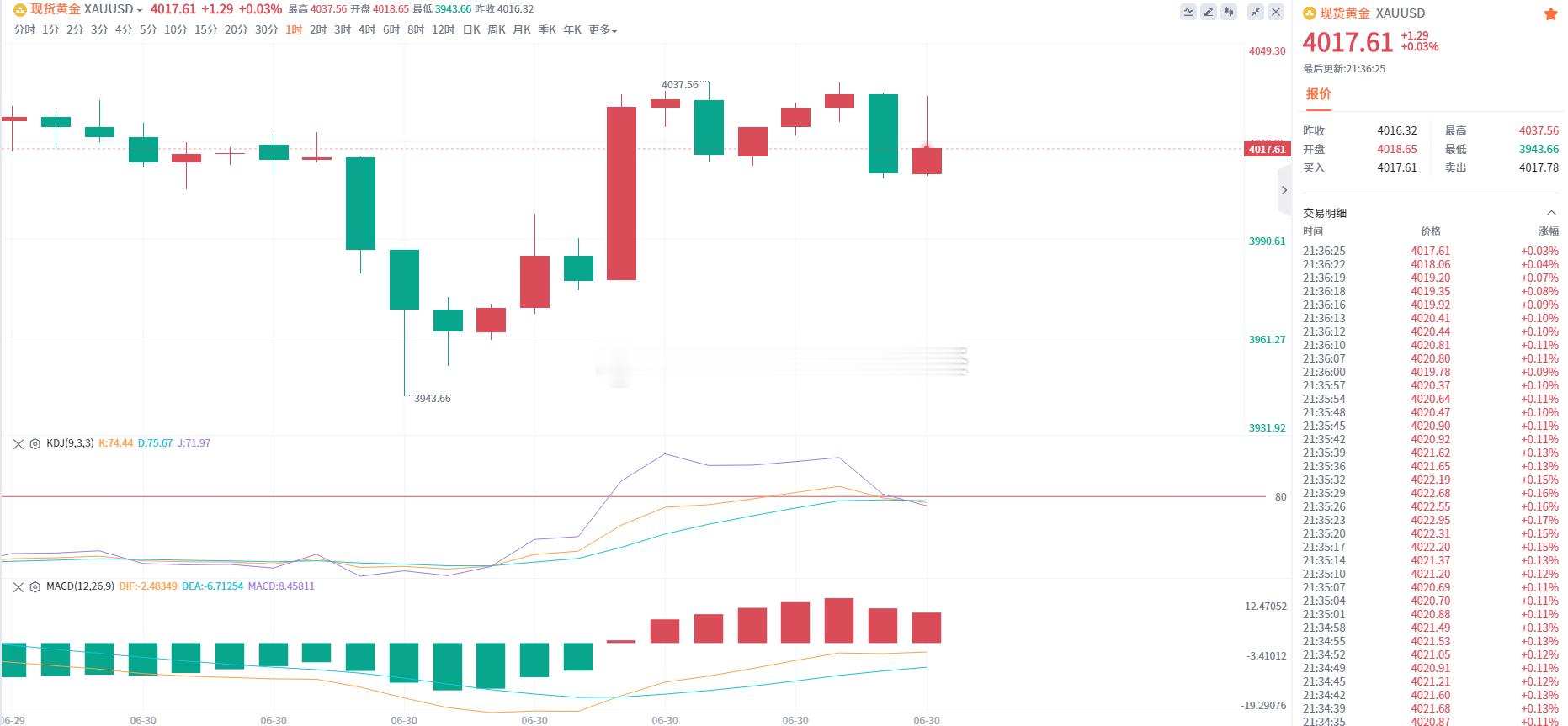This screenshot has width=1568, height=726.
Task: Switch to the 日K timeframe
Action: 471,30
